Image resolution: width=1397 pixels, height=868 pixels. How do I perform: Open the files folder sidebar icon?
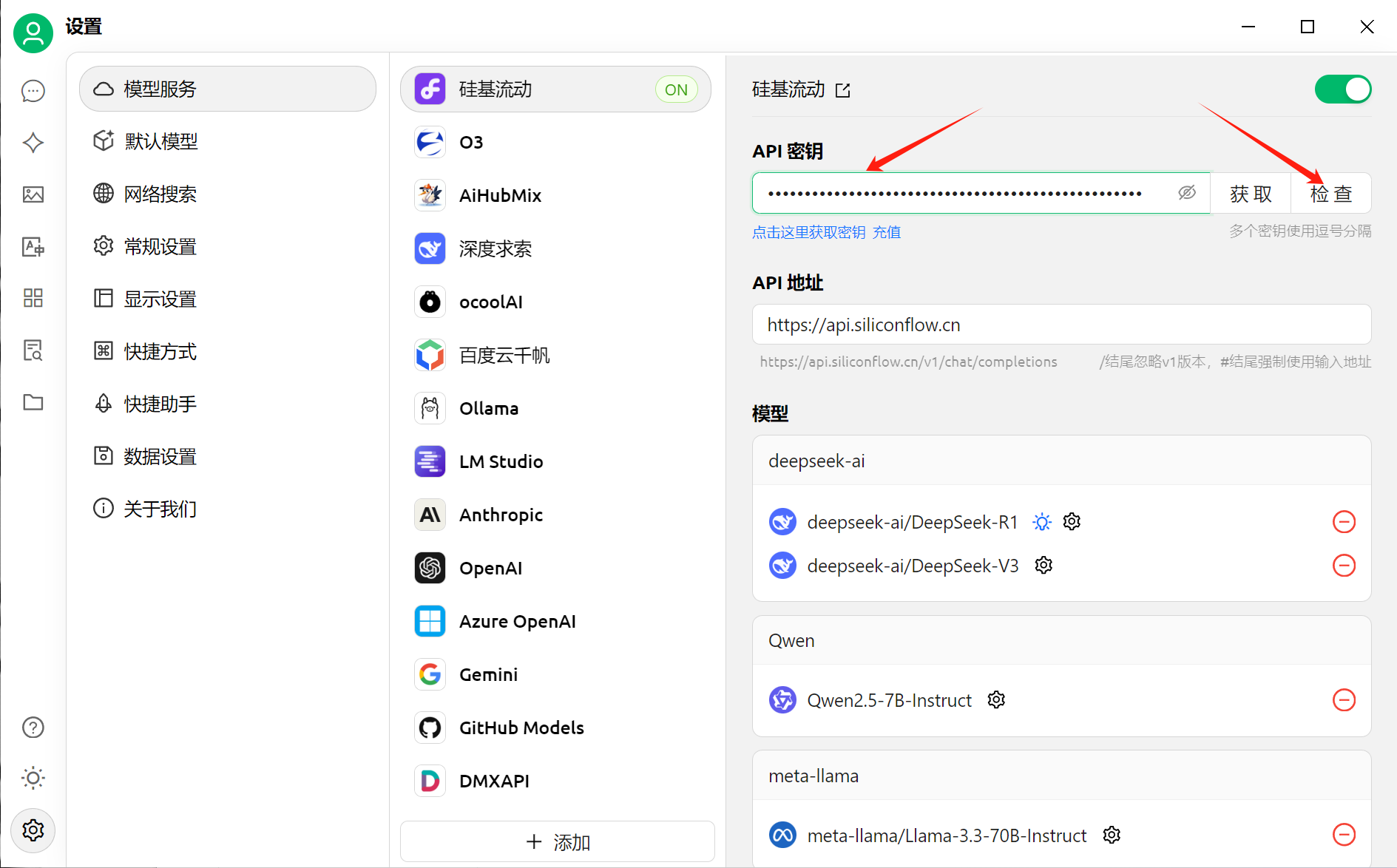click(x=33, y=401)
